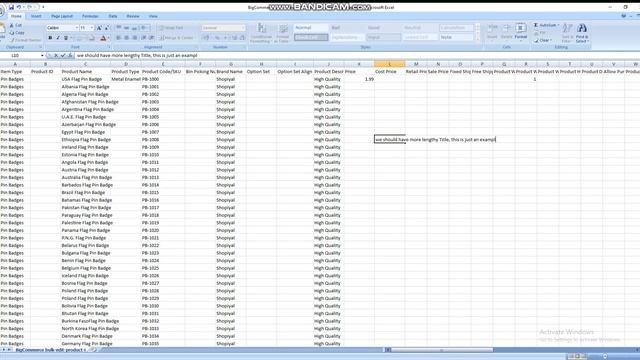Click the horizontal scrollbar thumb
This screenshot has height=360, width=640.
point(442,350)
